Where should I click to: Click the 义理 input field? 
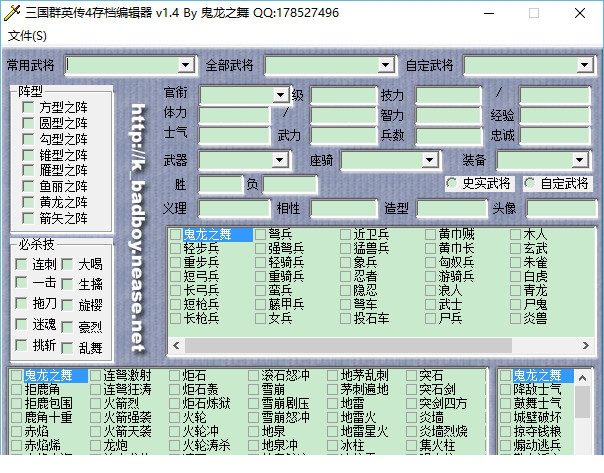tap(234, 208)
